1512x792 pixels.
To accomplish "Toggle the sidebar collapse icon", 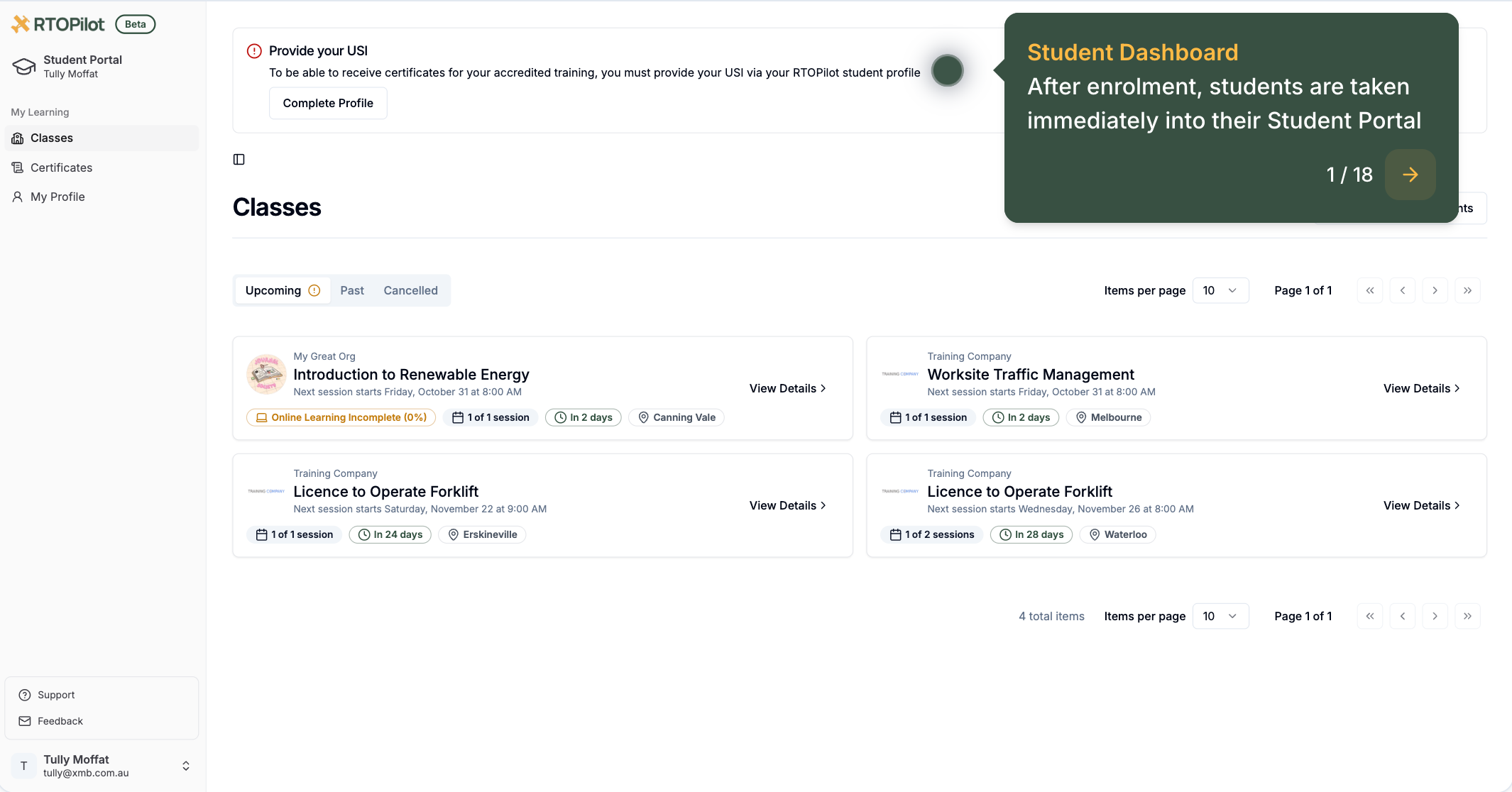I will tap(239, 160).
